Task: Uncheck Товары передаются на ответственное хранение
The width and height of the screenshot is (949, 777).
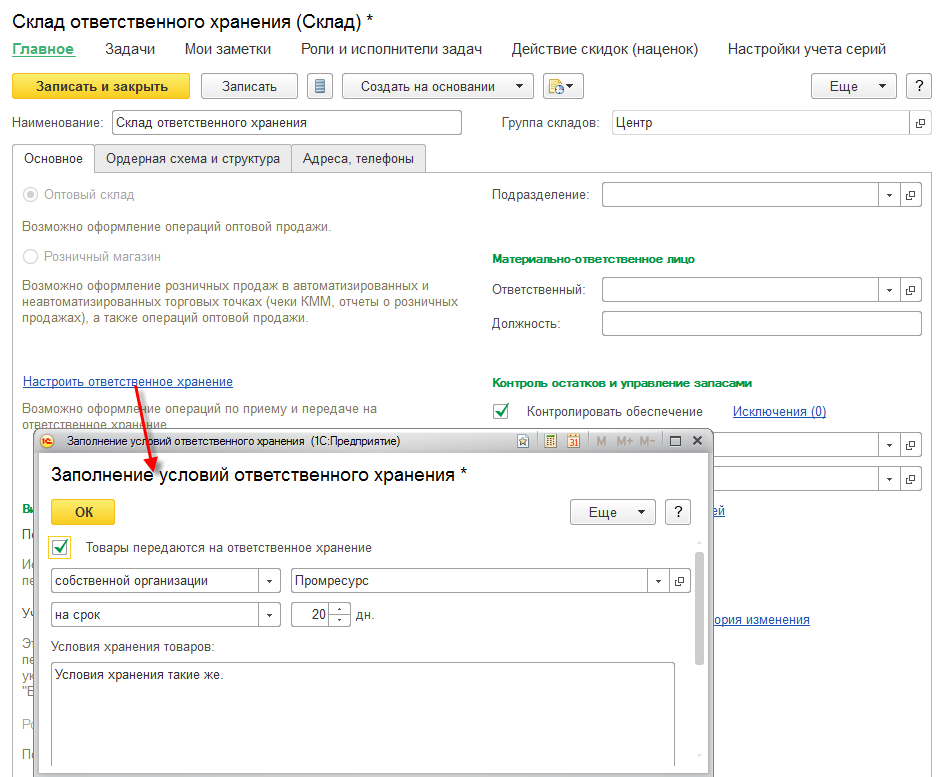Action: point(61,548)
